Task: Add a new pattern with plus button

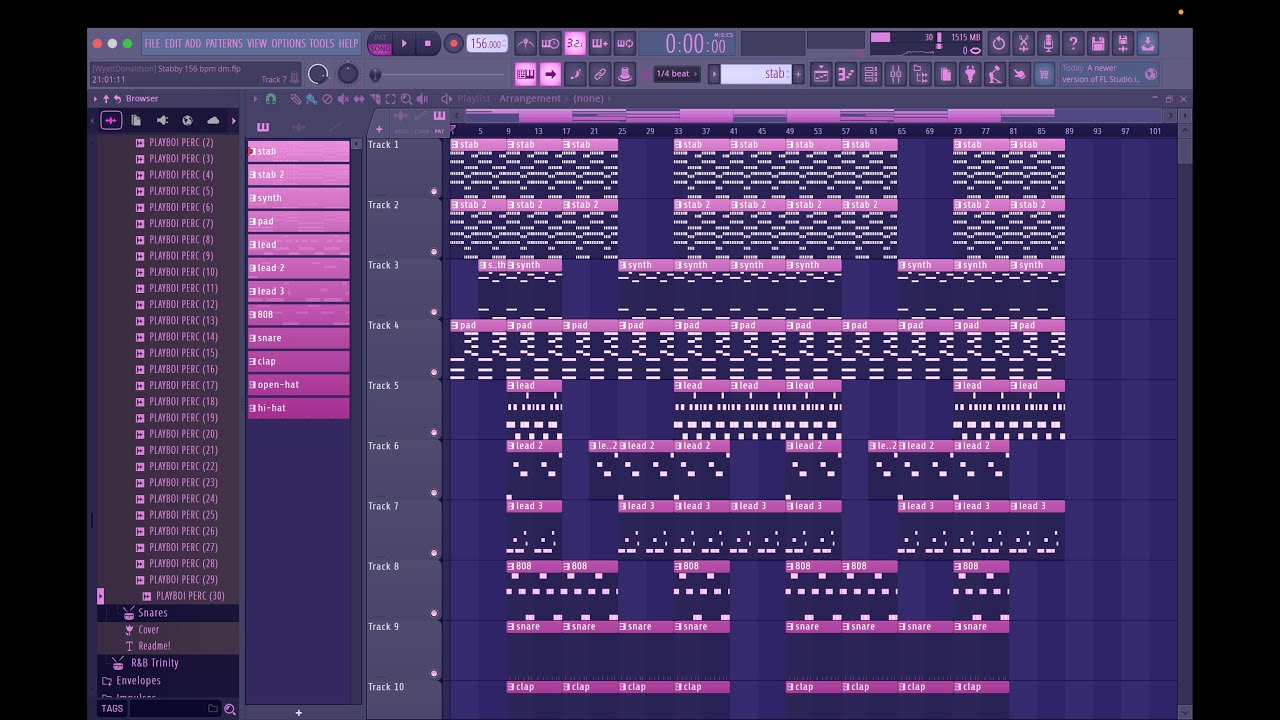Action: click(798, 74)
